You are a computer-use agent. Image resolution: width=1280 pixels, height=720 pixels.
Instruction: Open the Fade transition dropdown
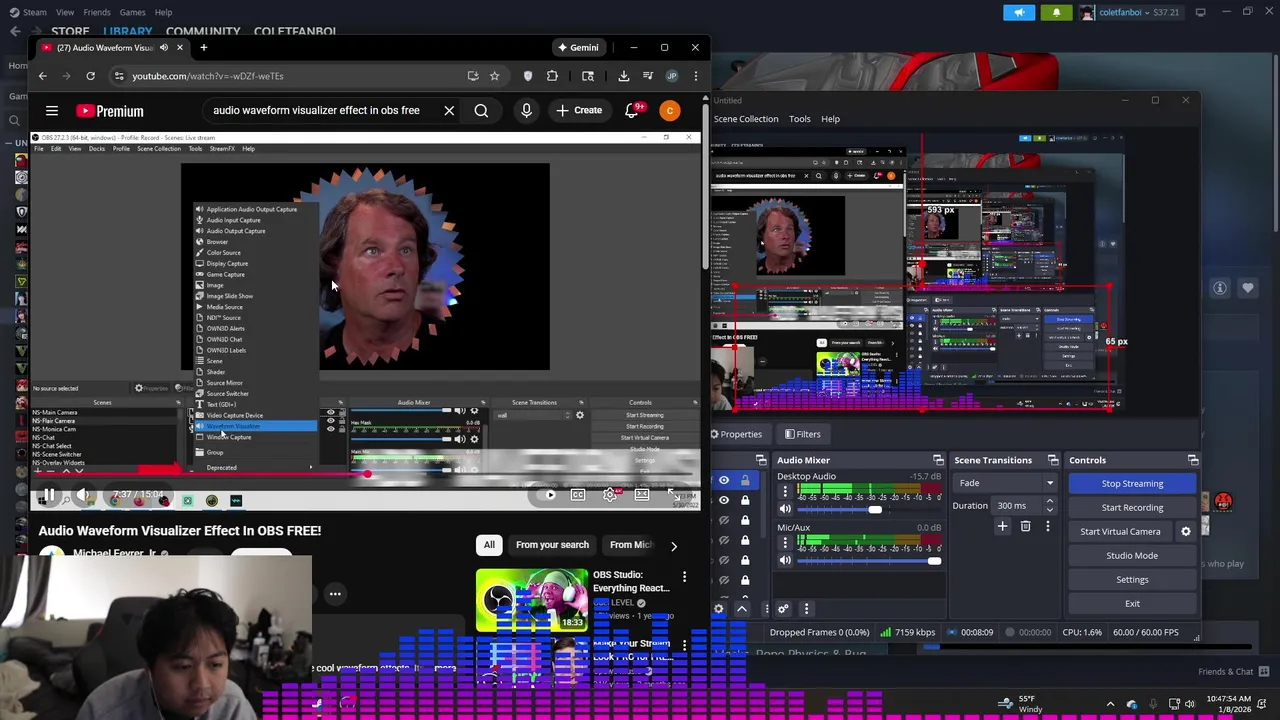1006,483
